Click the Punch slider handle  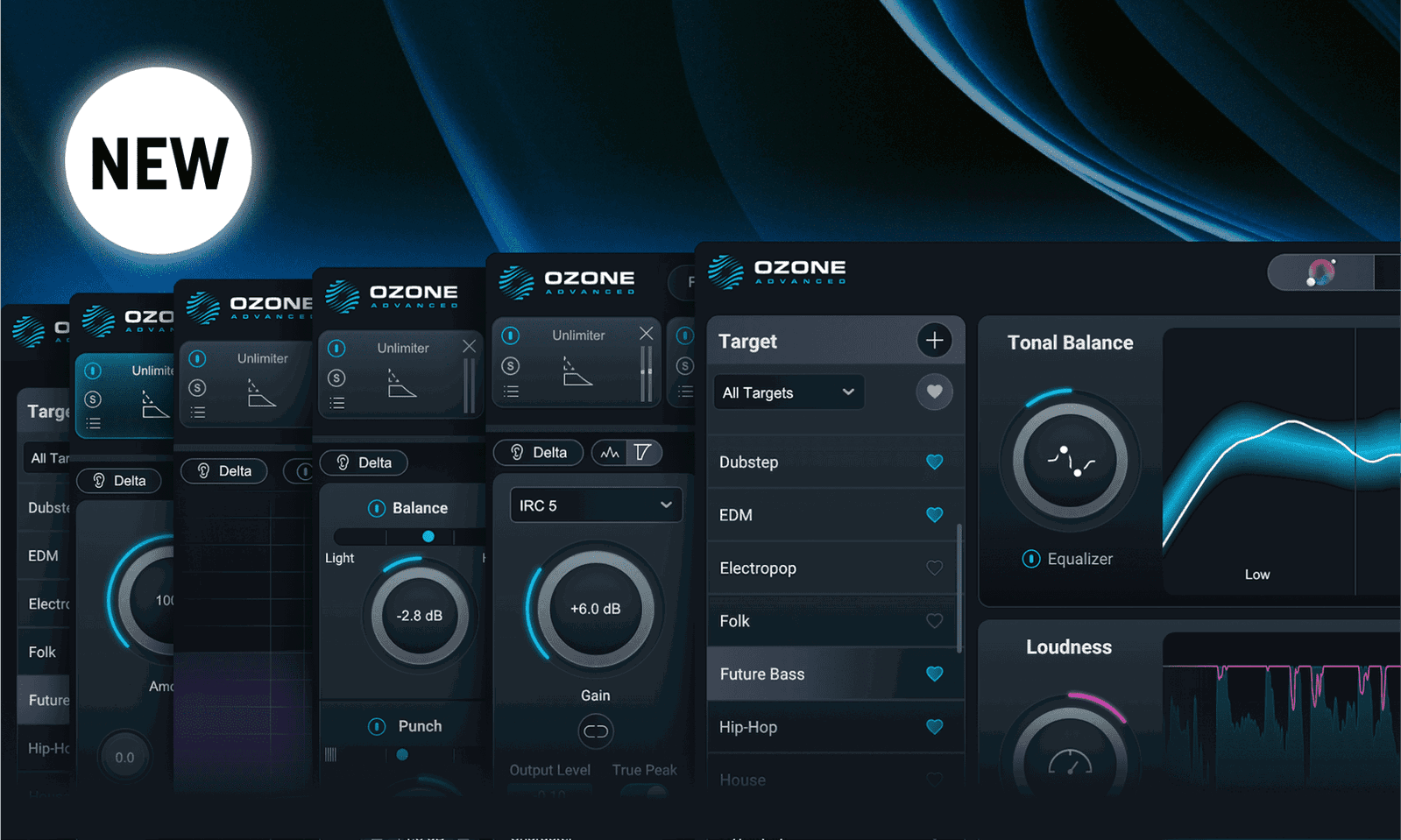402,754
